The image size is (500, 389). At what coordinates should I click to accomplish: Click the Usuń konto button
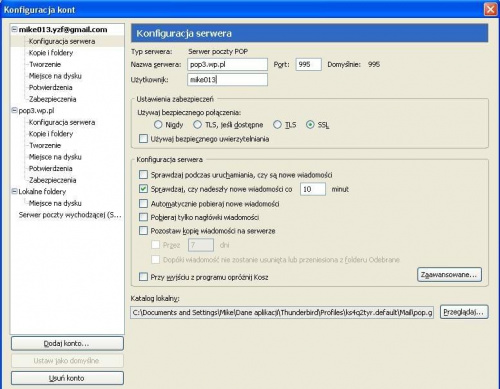click(x=67, y=378)
